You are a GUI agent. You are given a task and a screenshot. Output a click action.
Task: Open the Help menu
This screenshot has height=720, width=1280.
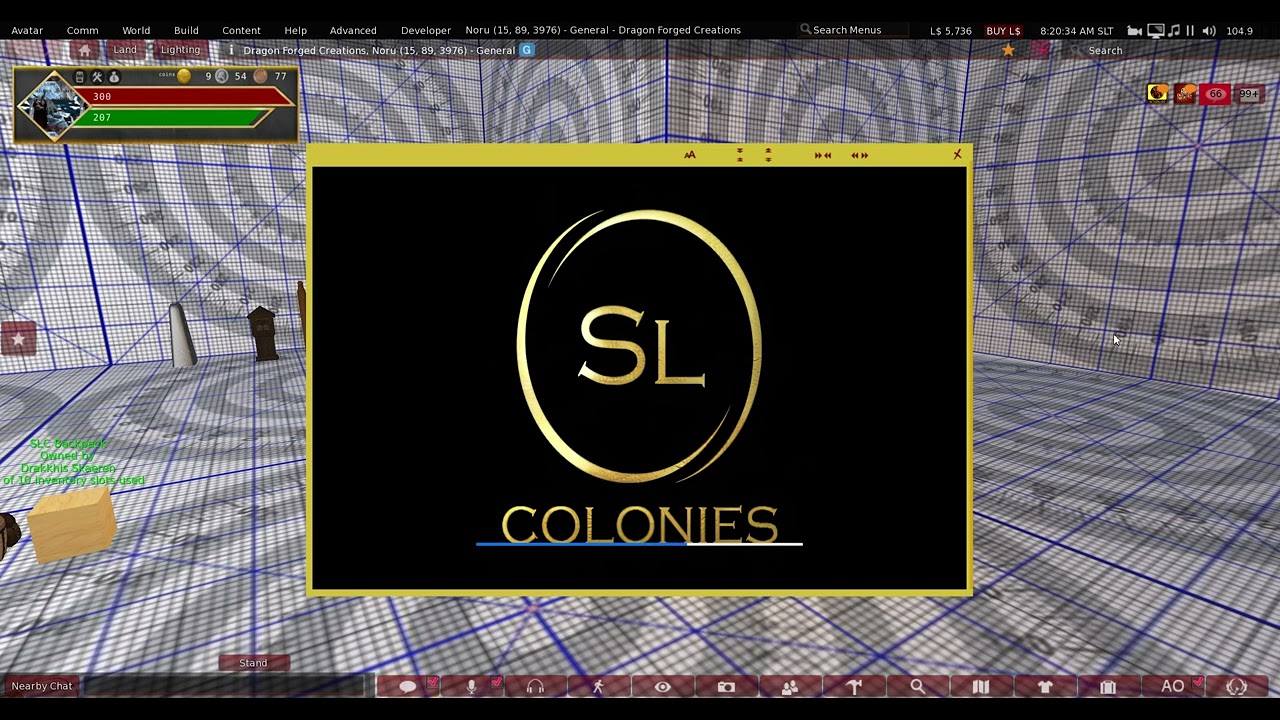coord(295,30)
